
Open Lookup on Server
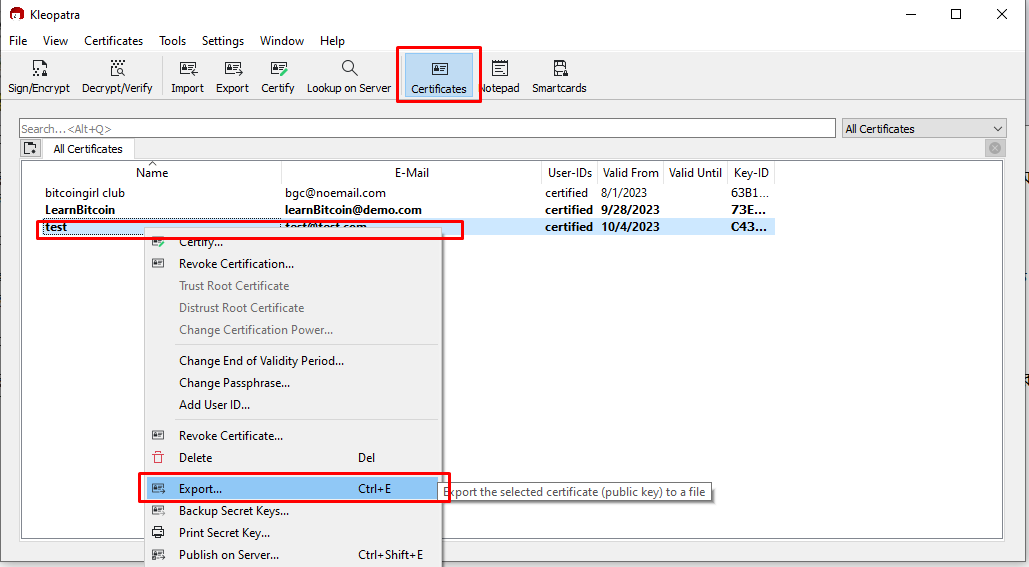(x=348, y=77)
